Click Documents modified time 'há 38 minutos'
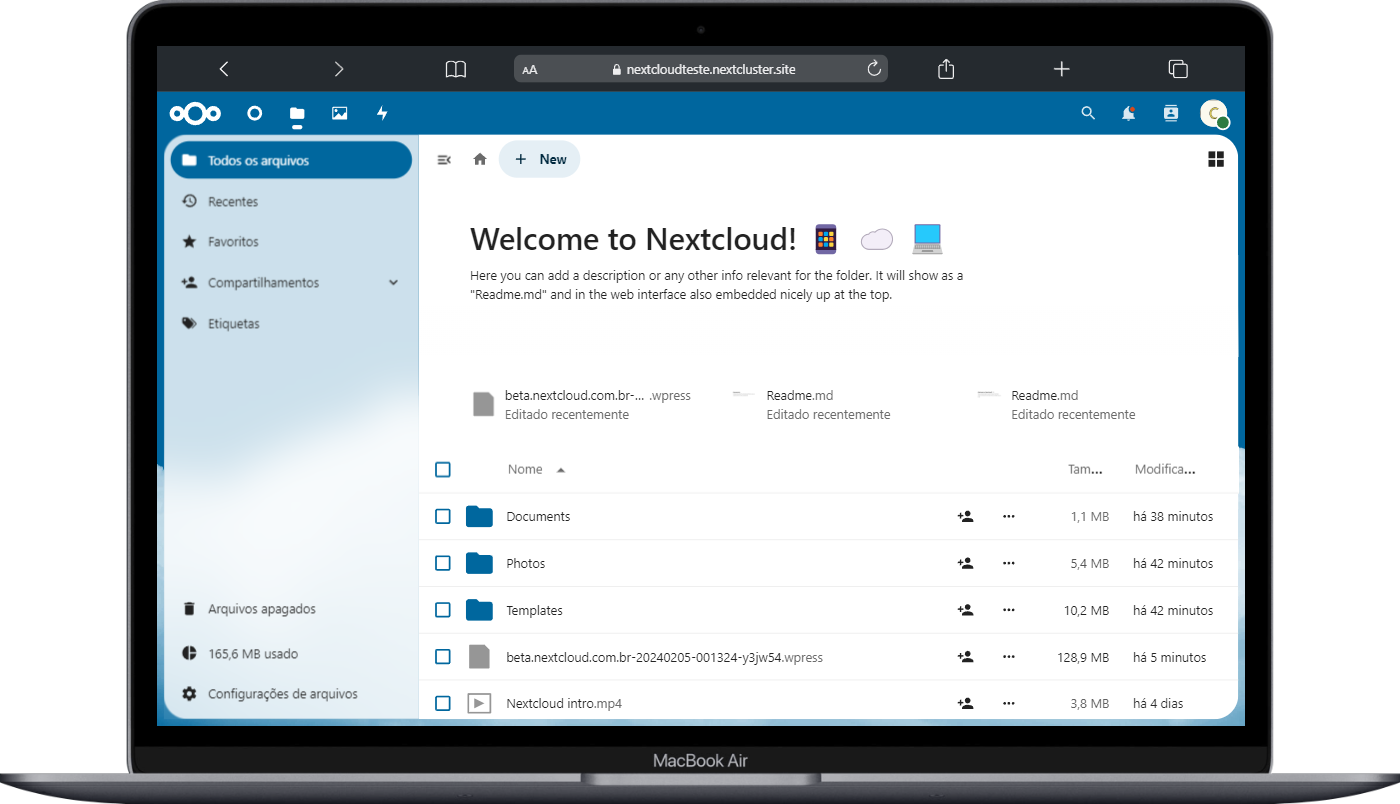This screenshot has width=1400, height=804. (x=1173, y=517)
